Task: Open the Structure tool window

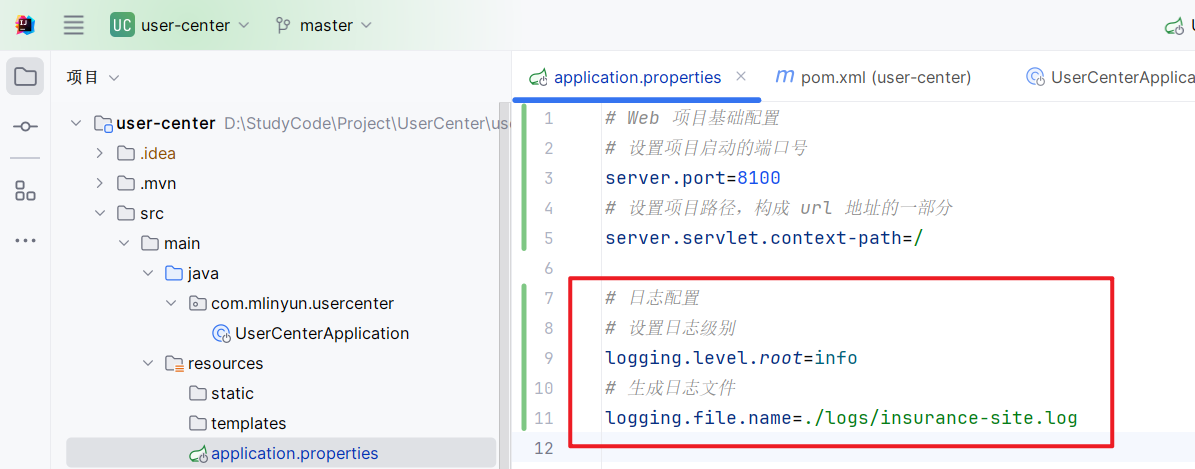Action: point(25,191)
